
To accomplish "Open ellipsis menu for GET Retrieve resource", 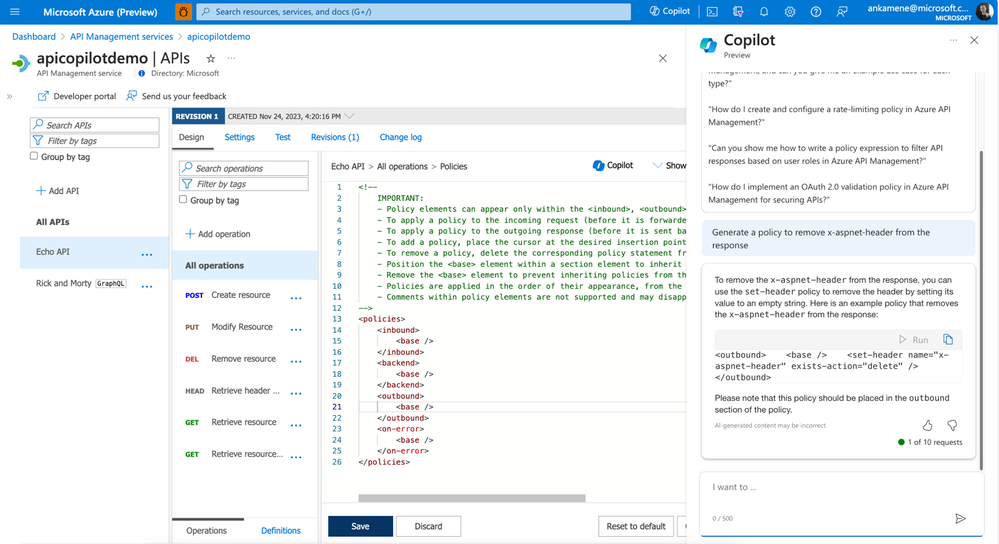I will pos(296,426).
